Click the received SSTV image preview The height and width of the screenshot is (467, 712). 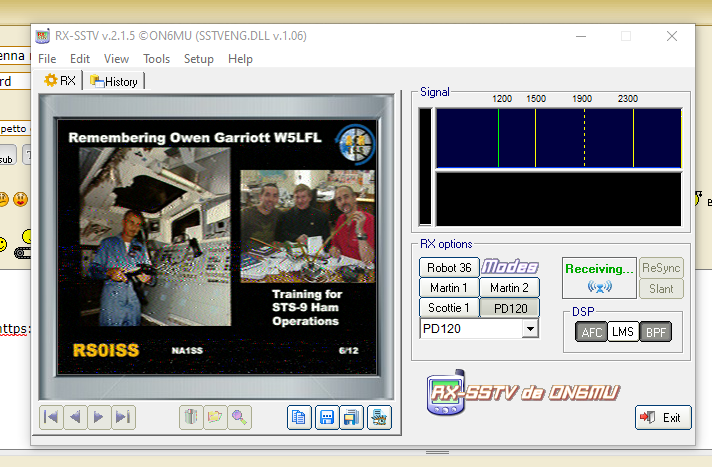coord(217,247)
